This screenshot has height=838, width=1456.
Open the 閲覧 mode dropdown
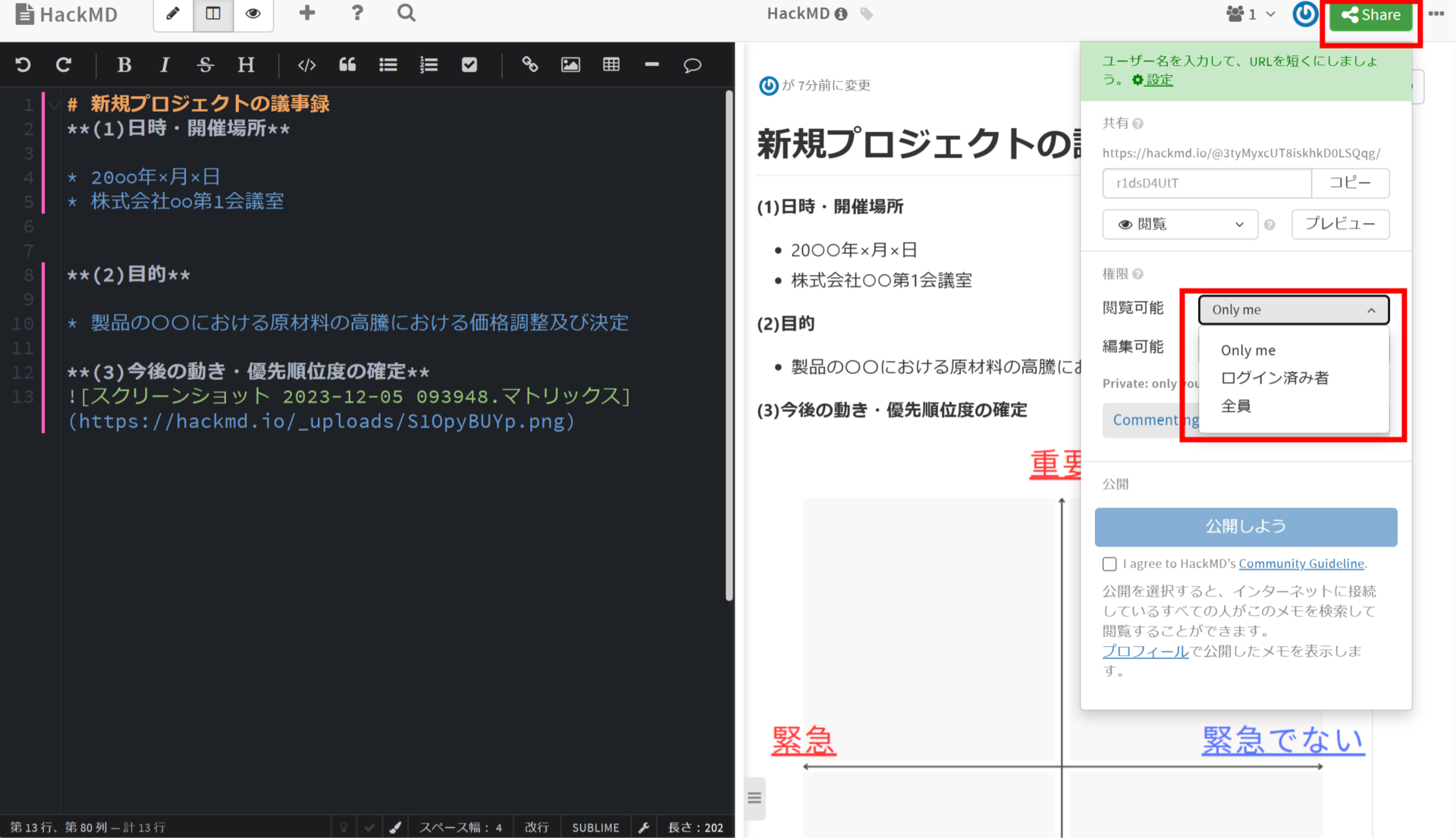coord(1180,224)
